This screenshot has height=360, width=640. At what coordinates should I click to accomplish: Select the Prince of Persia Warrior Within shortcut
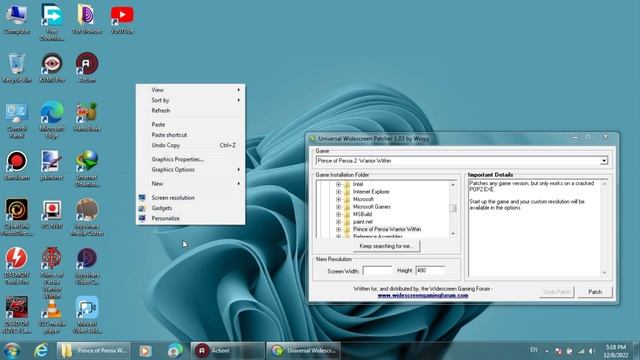[52, 273]
